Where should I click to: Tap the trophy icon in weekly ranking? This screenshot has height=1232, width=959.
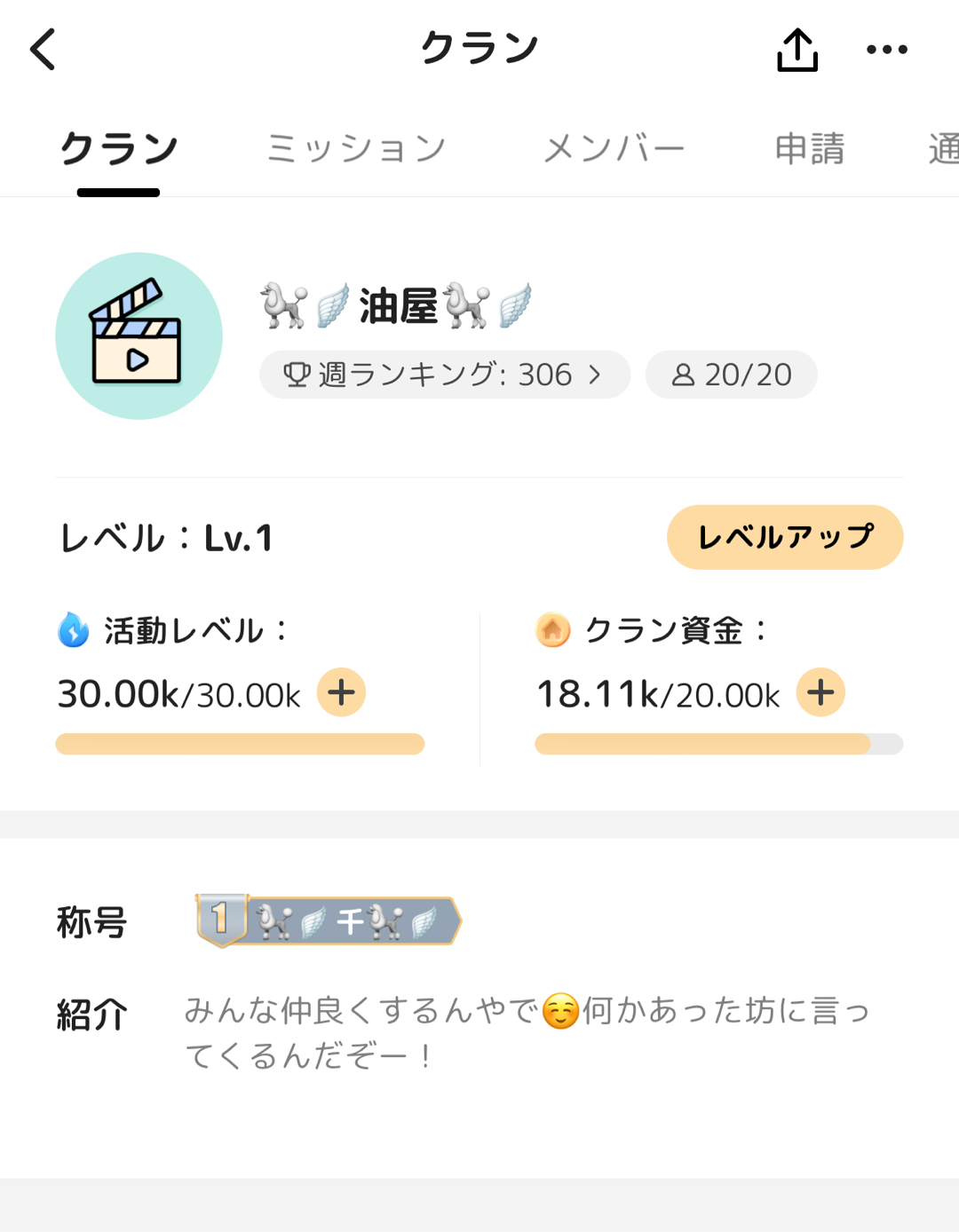pyautogui.click(x=297, y=375)
